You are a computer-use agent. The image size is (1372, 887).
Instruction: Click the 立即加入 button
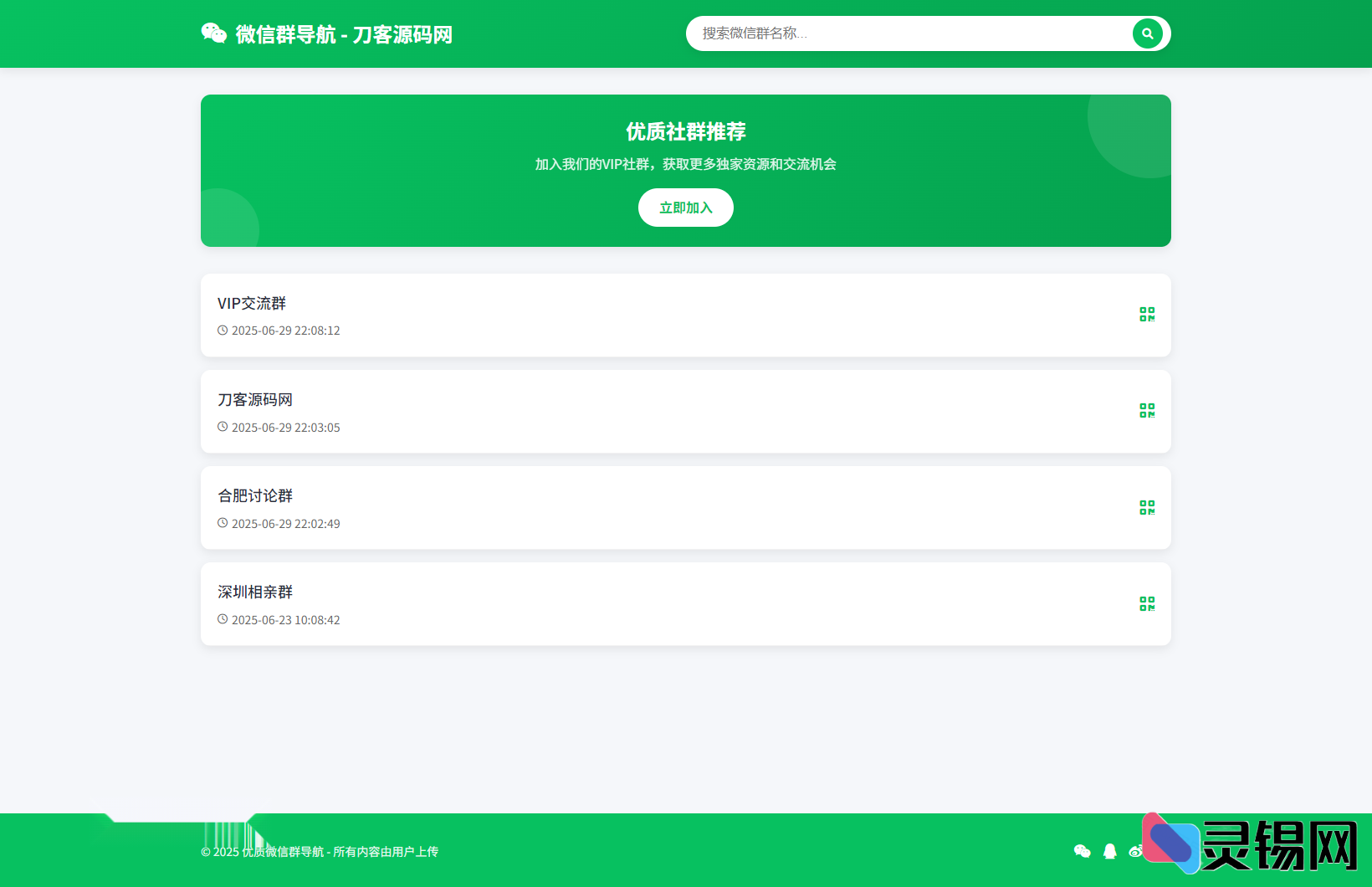[x=685, y=208]
